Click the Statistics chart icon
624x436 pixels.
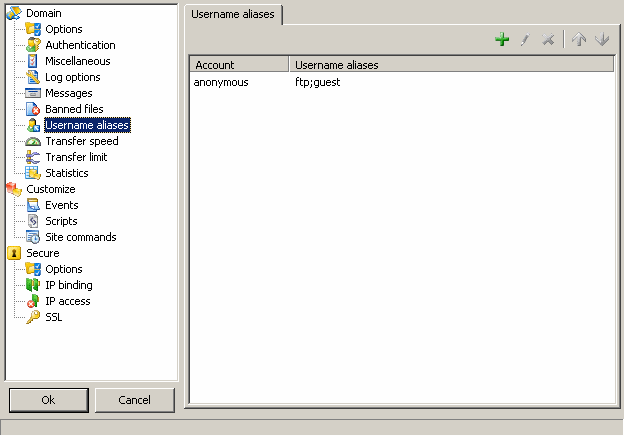pyautogui.click(x=33, y=173)
